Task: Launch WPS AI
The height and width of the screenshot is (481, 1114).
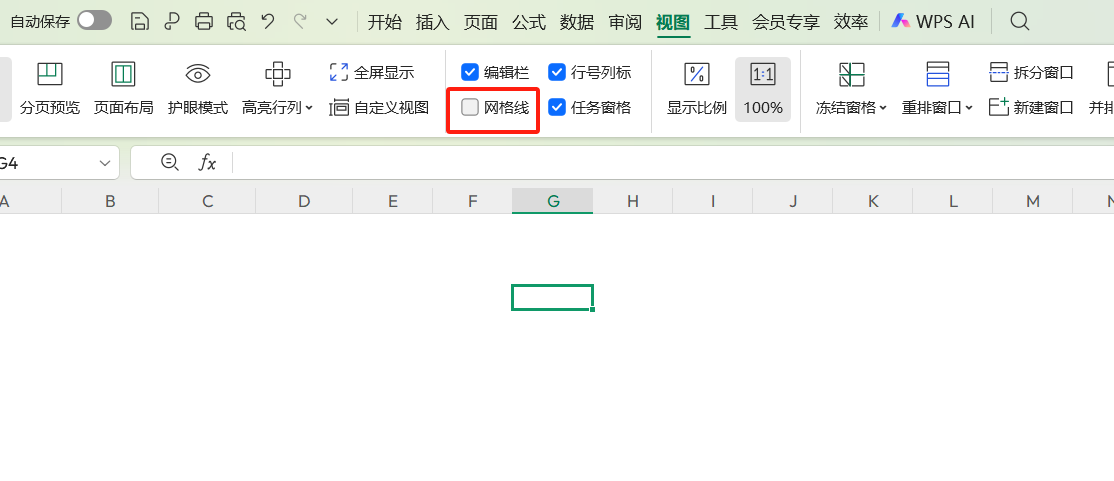Action: click(x=934, y=21)
